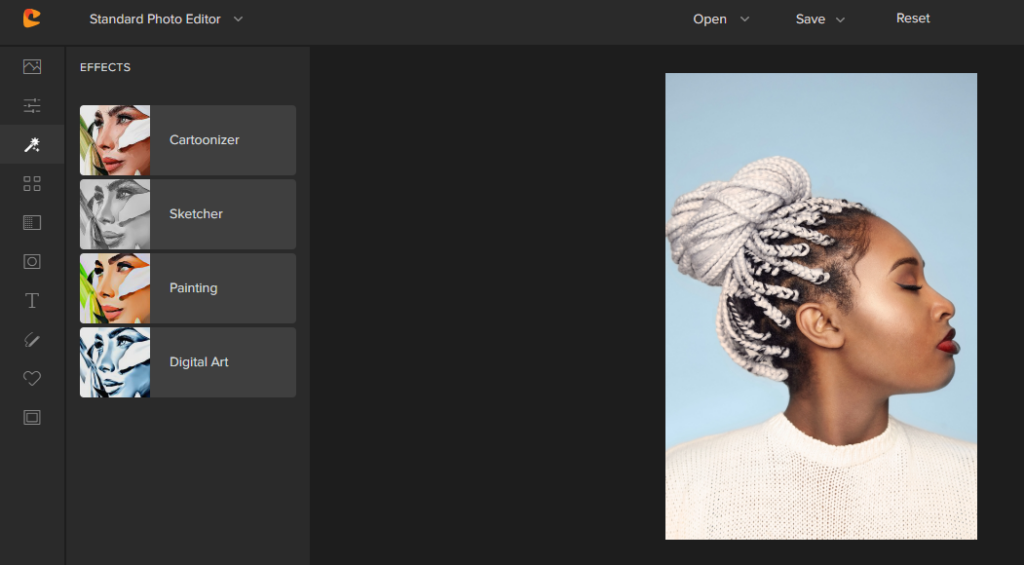Open the Frames icon in sidebar
The image size is (1024, 565).
pyautogui.click(x=32, y=417)
